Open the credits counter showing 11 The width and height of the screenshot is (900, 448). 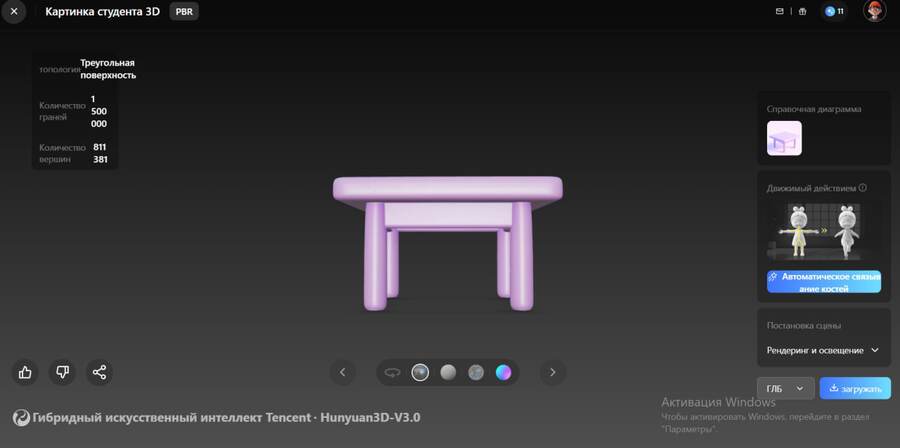834,11
